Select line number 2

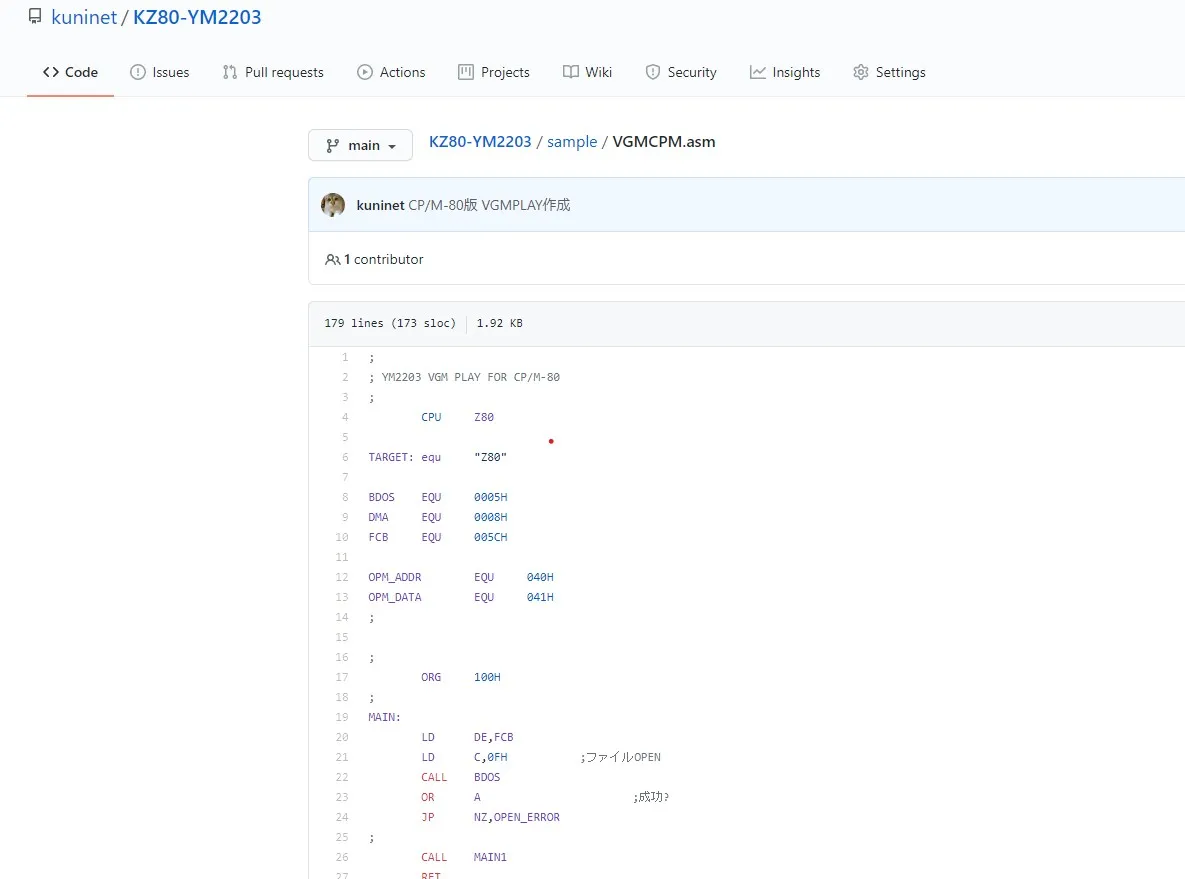pos(345,377)
